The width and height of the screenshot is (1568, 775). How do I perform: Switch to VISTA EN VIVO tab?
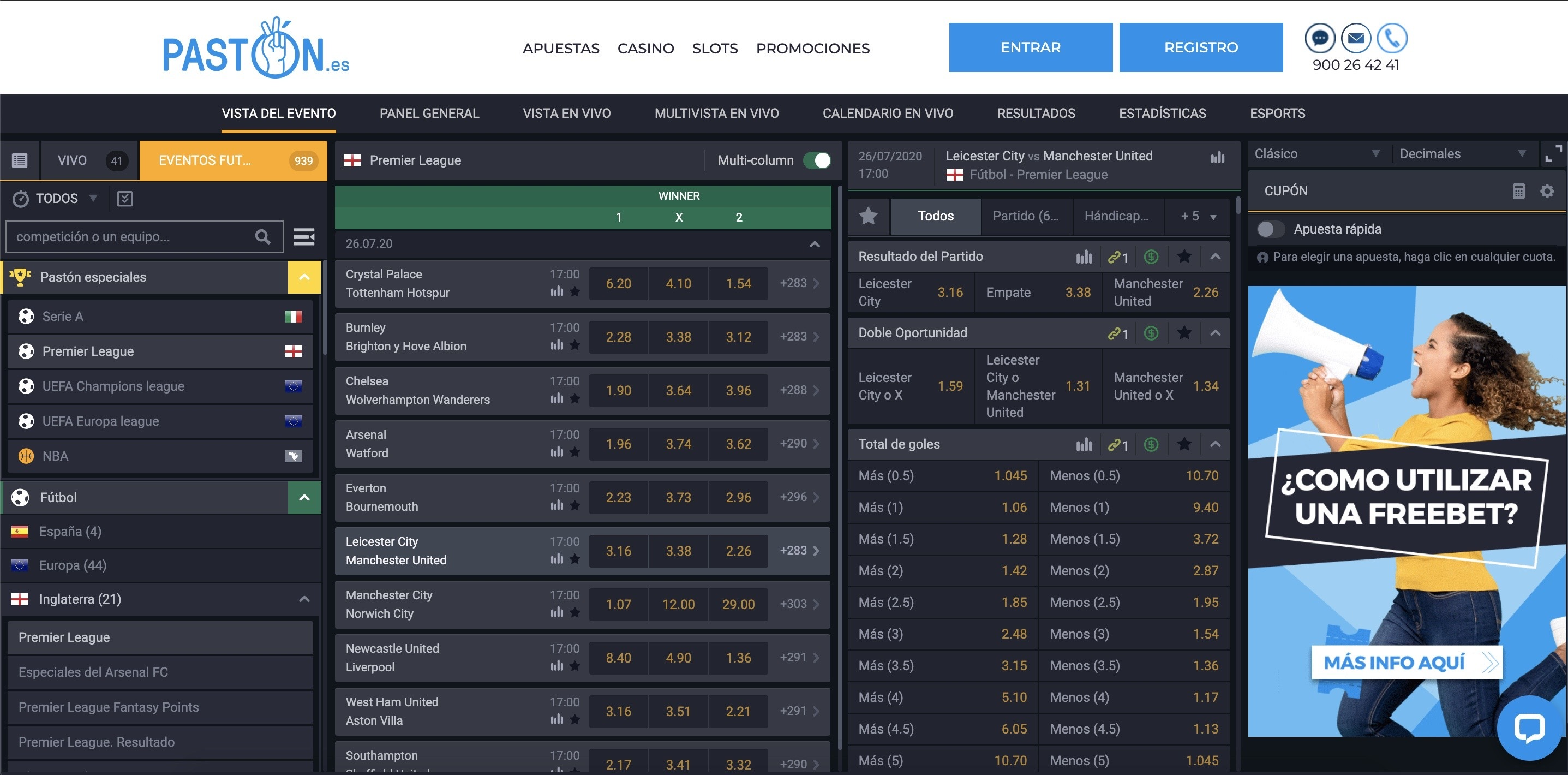567,114
